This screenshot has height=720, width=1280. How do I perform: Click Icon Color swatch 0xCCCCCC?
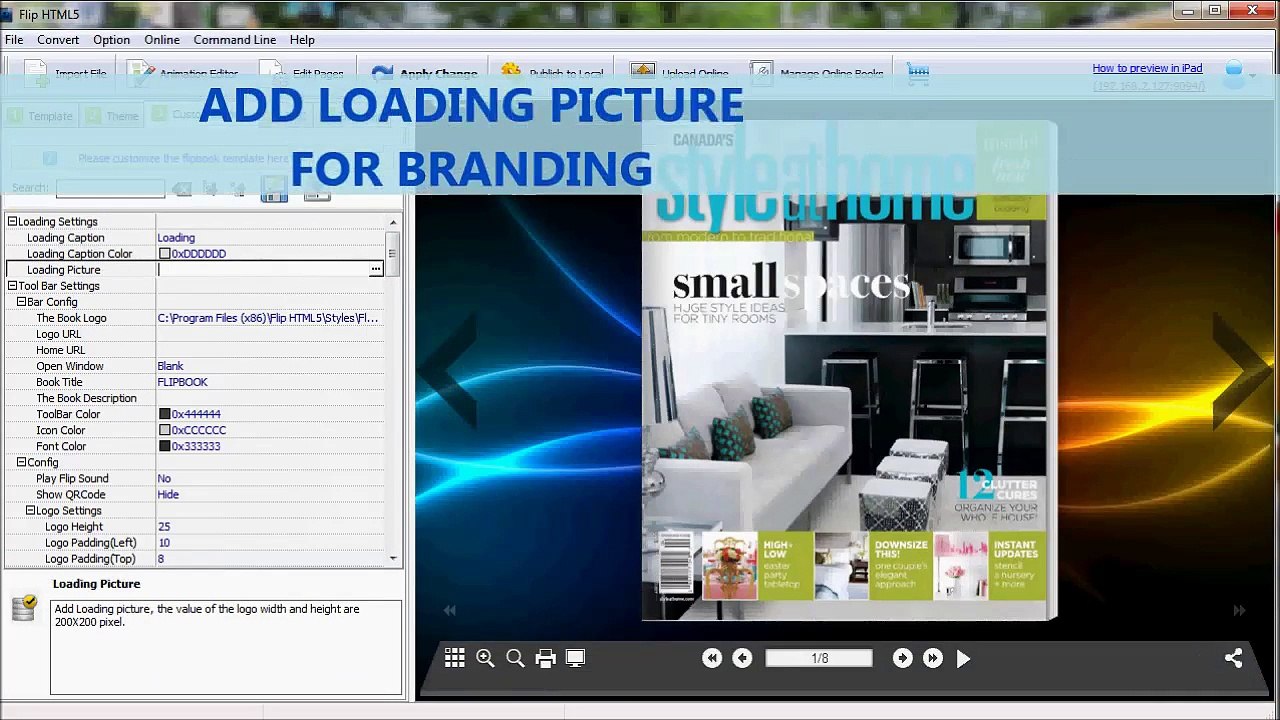(x=165, y=430)
